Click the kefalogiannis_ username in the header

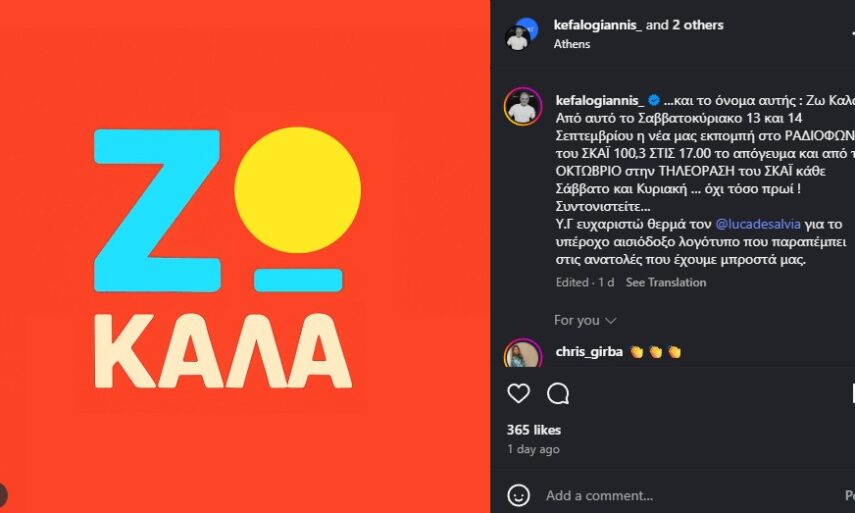coord(598,25)
